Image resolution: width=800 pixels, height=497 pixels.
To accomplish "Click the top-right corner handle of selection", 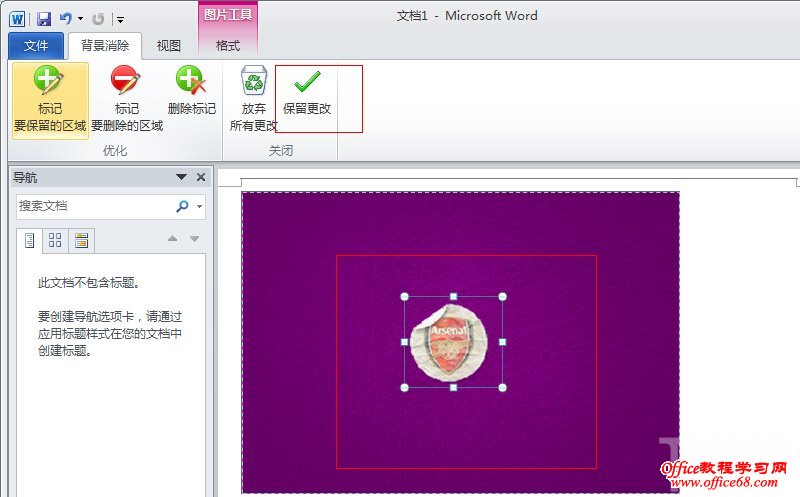I will point(503,296).
